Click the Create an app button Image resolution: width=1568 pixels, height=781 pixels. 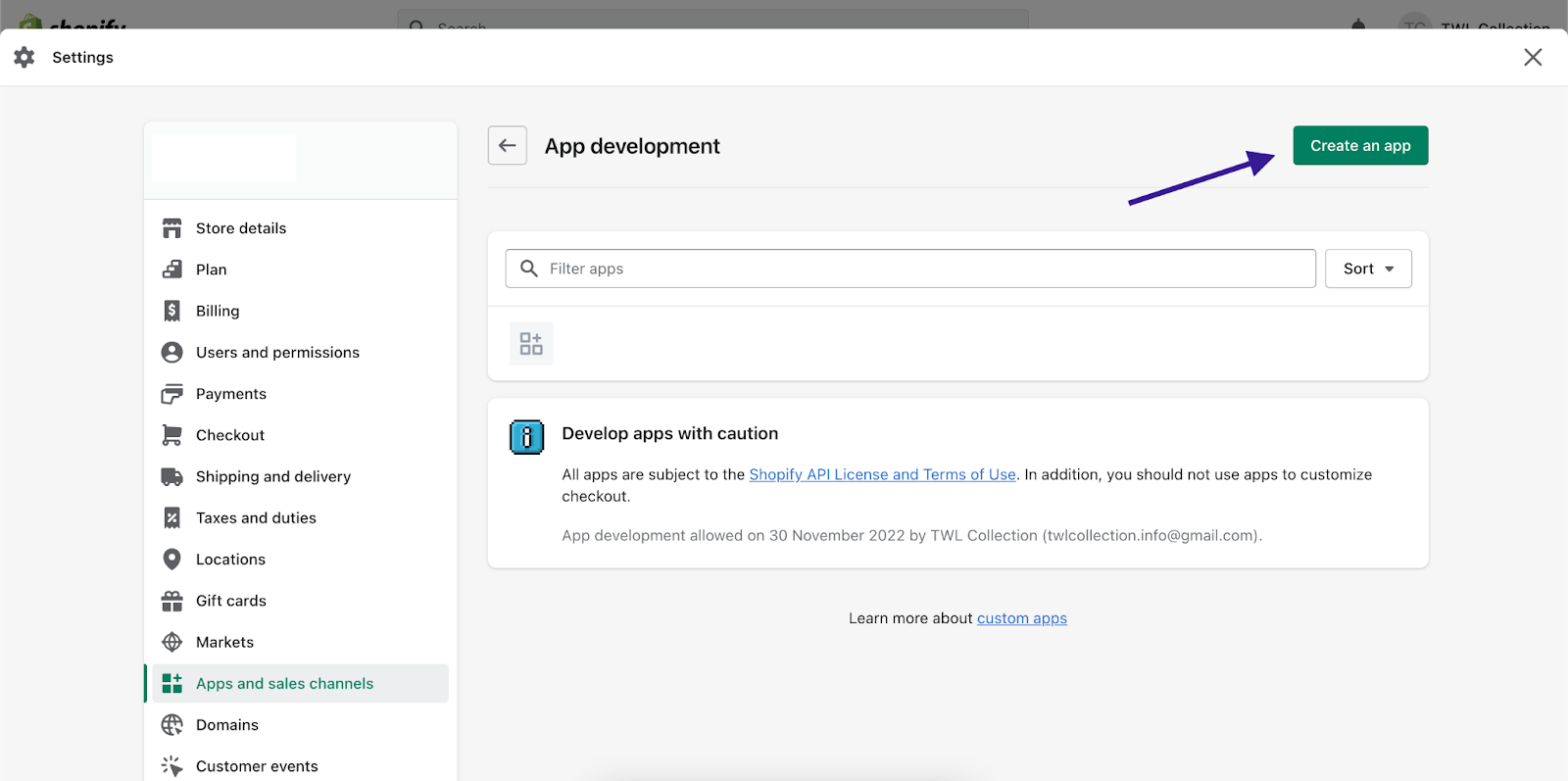pos(1360,145)
